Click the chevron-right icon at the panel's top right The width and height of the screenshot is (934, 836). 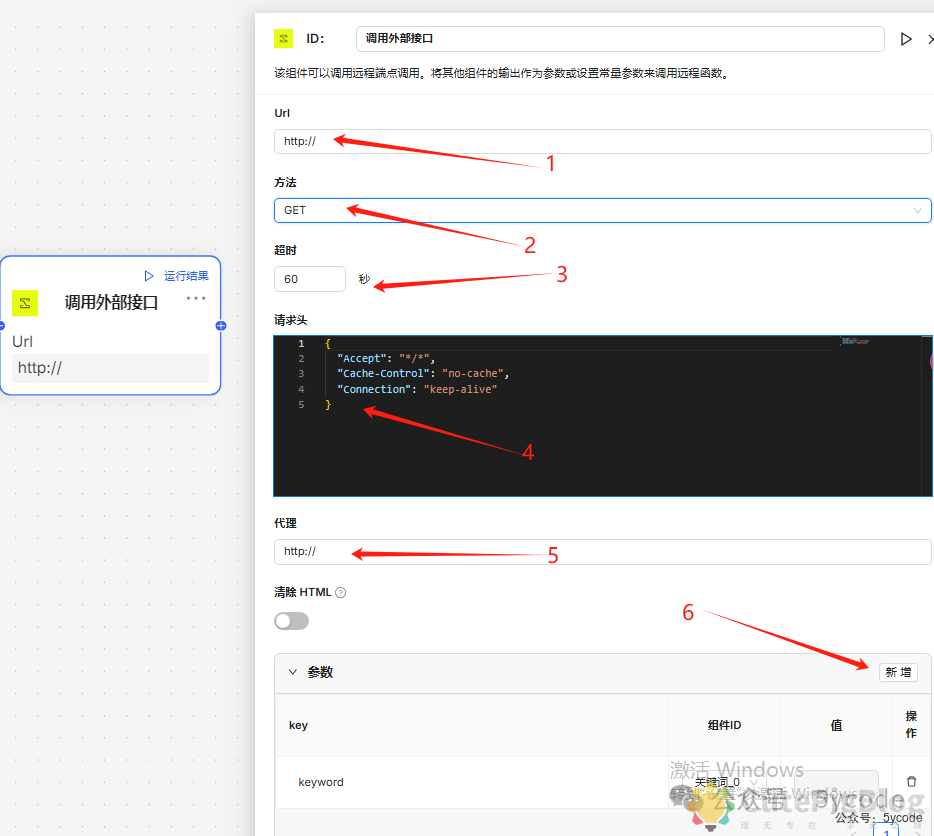(930, 39)
